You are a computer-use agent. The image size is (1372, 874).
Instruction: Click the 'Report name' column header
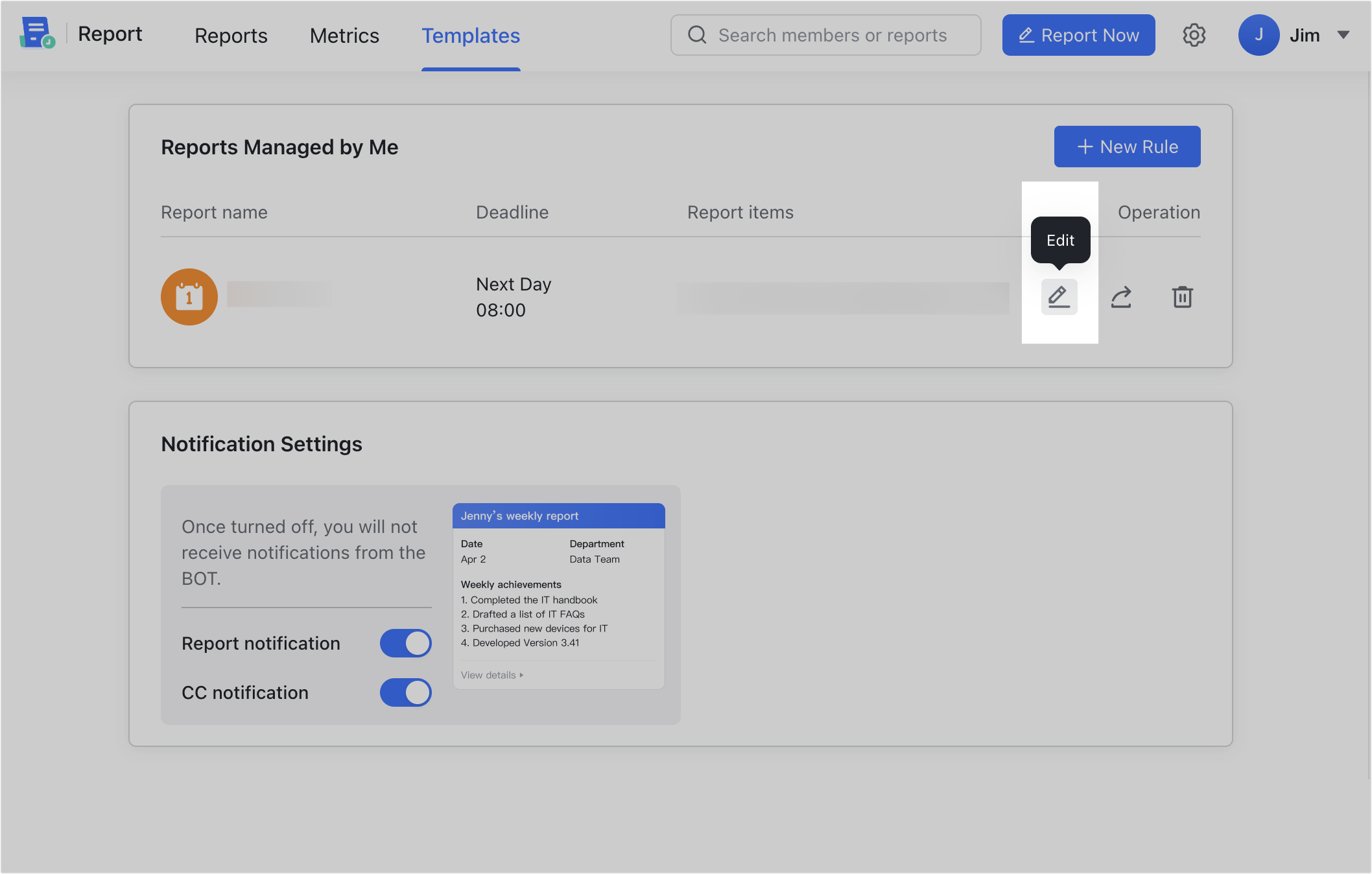pos(214,212)
